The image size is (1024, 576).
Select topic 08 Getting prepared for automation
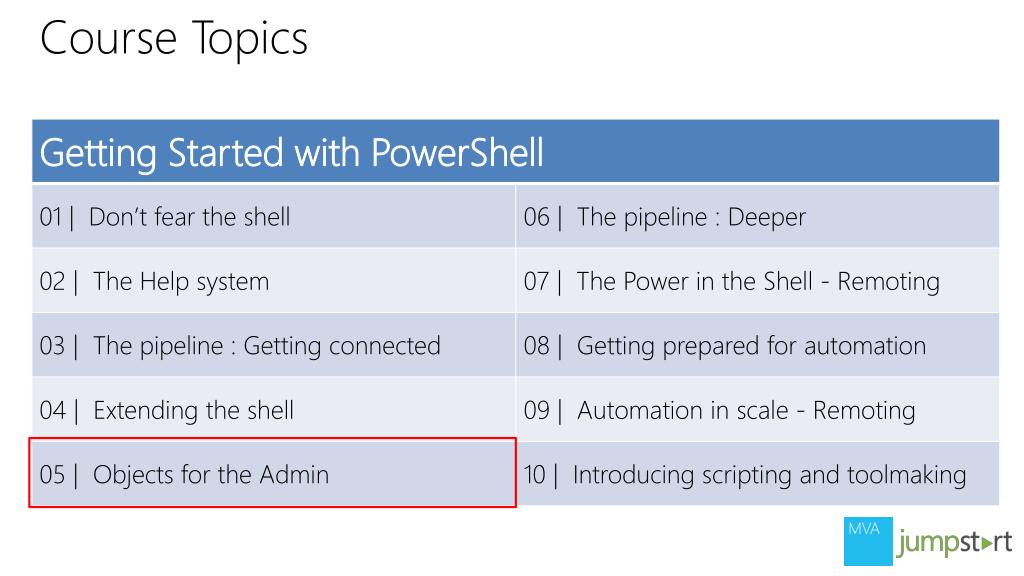click(758, 345)
